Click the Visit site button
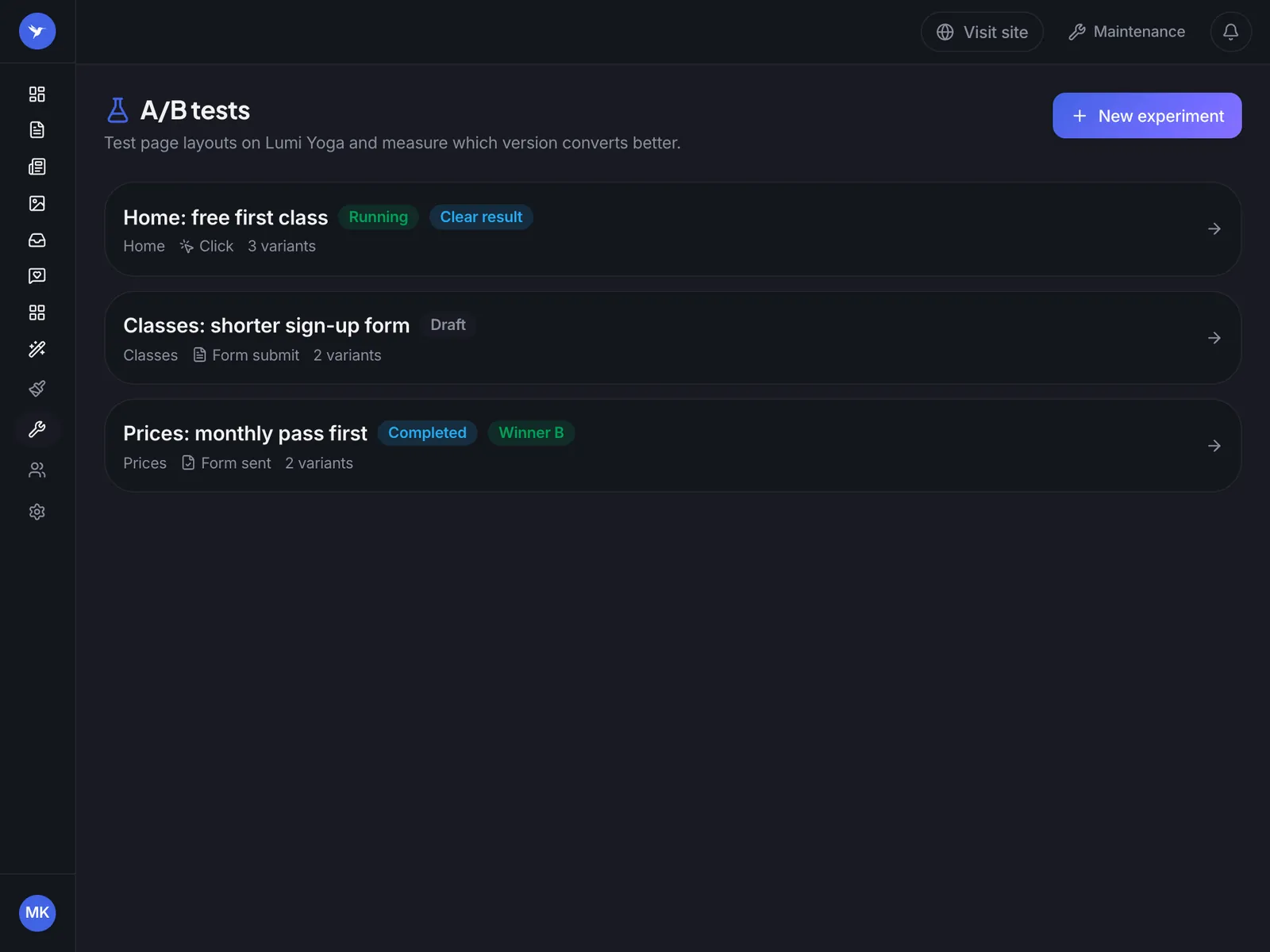 [982, 32]
